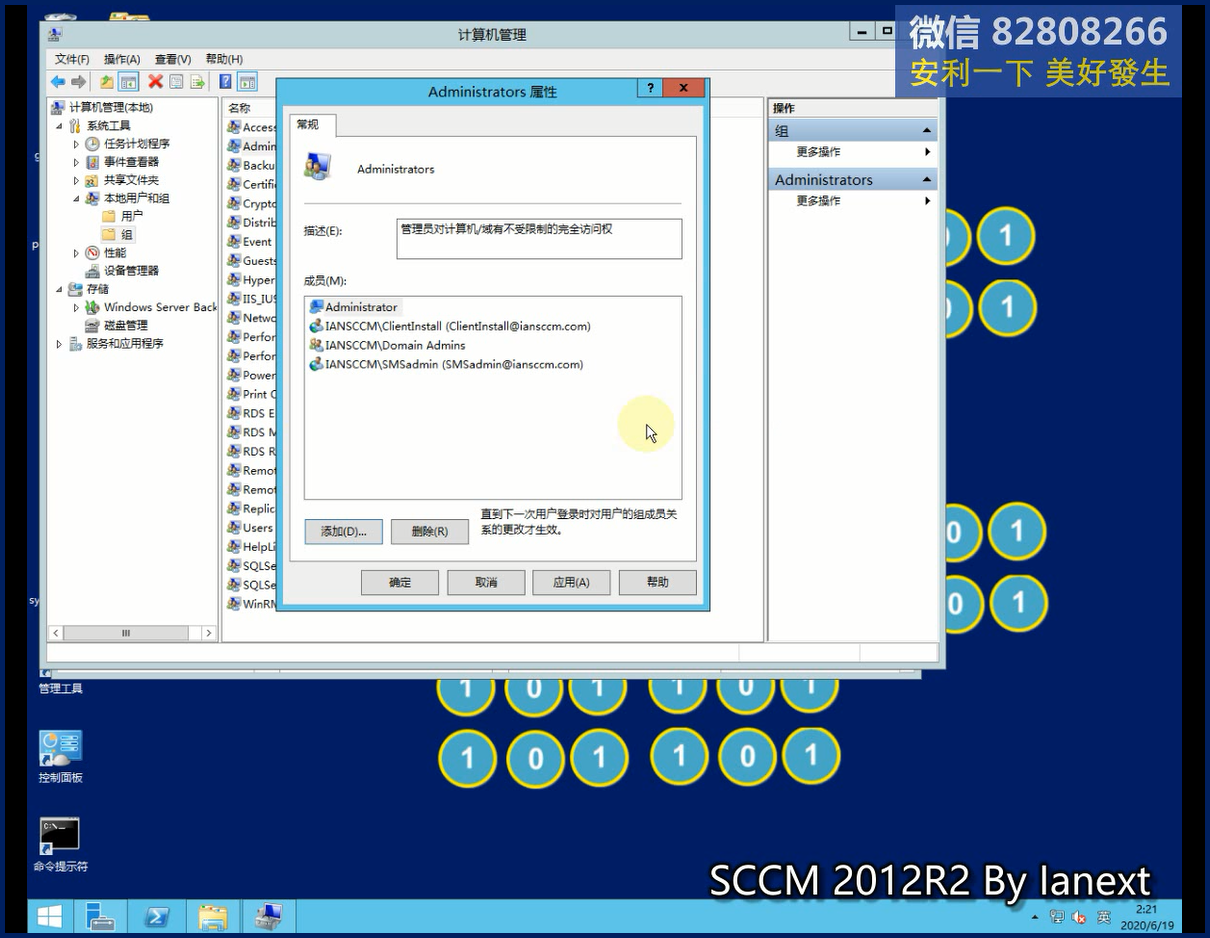Viewport: 1210px width, 938px height.
Task: Expand the Windows Server Back tree node
Action: (76, 307)
